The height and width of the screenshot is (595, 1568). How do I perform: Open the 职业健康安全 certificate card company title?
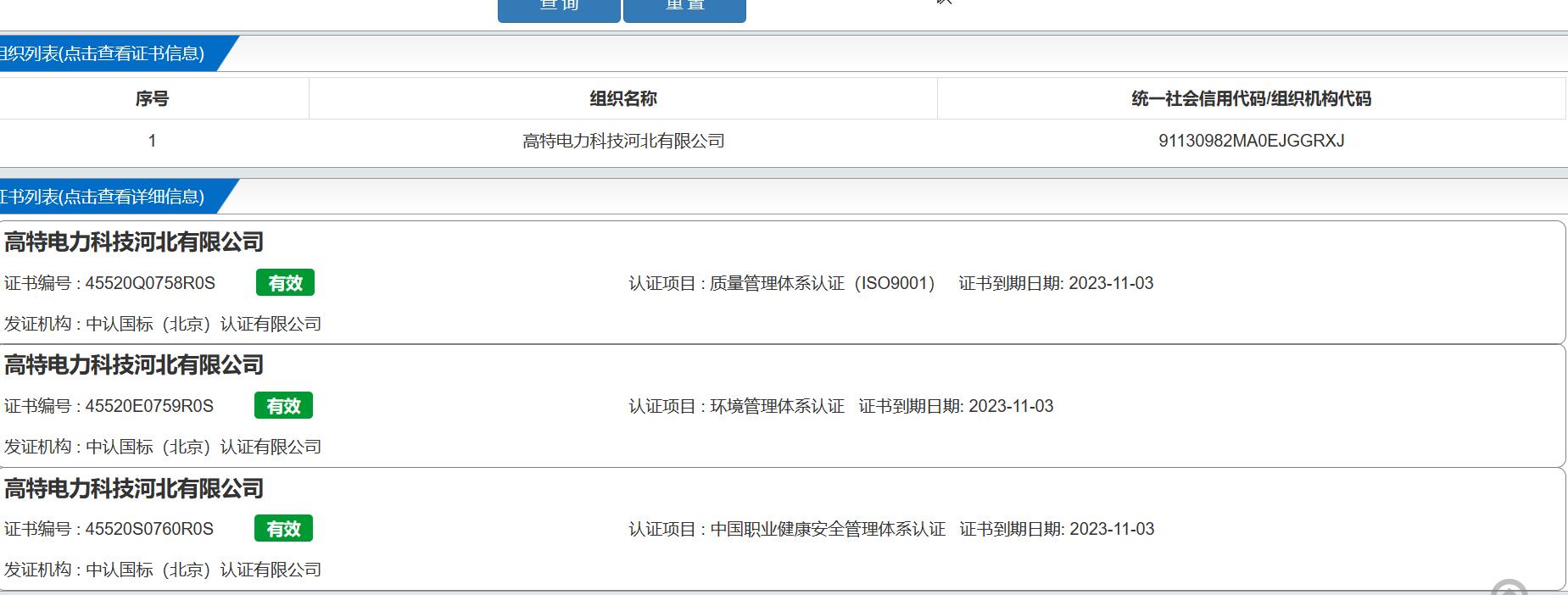click(134, 489)
